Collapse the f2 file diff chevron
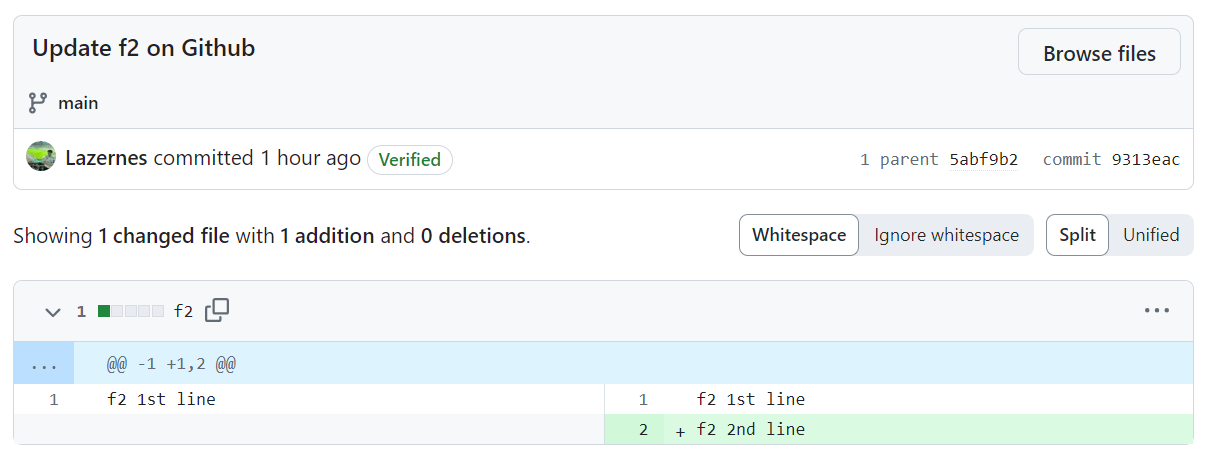 53,312
